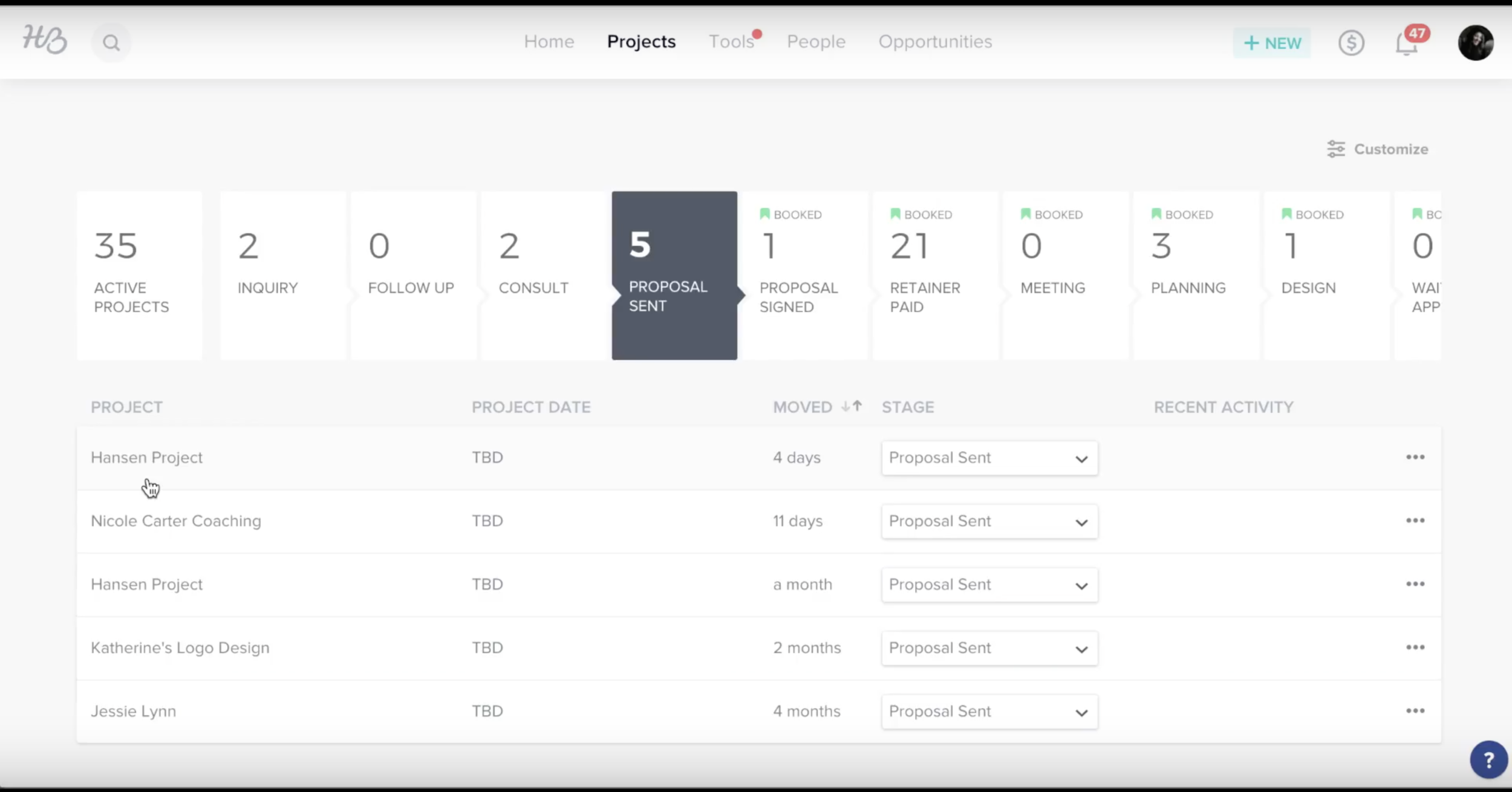
Task: Open more options for Katherine's Logo Design row
Action: coord(1415,648)
